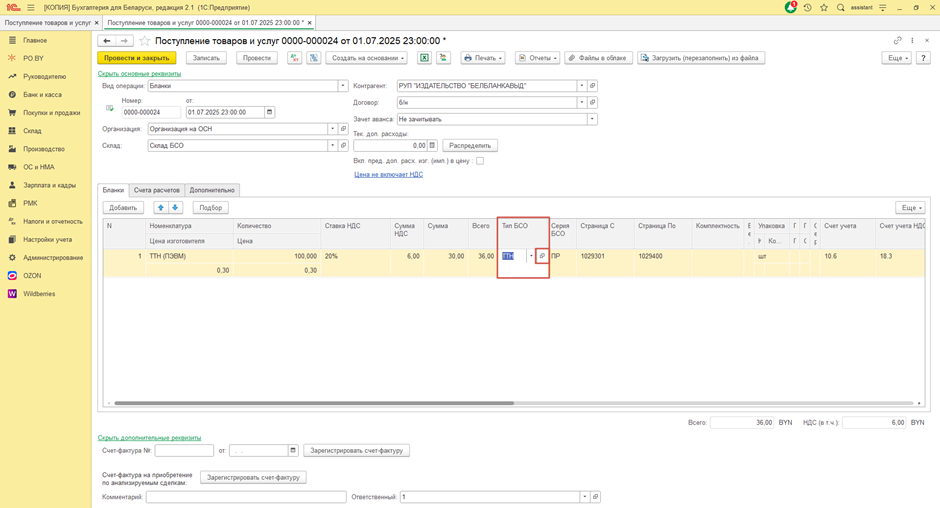Open Банк и касса sidebar section
940x508 pixels.
pyautogui.click(x=42, y=95)
